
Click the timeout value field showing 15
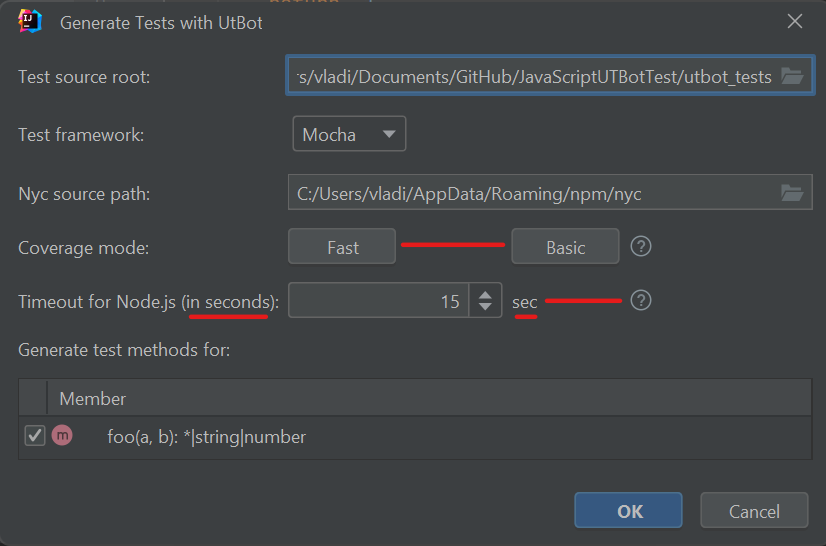click(378, 300)
